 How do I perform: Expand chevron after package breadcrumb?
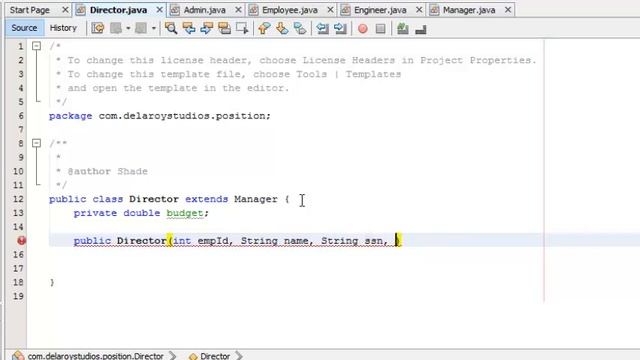[x=173, y=356]
